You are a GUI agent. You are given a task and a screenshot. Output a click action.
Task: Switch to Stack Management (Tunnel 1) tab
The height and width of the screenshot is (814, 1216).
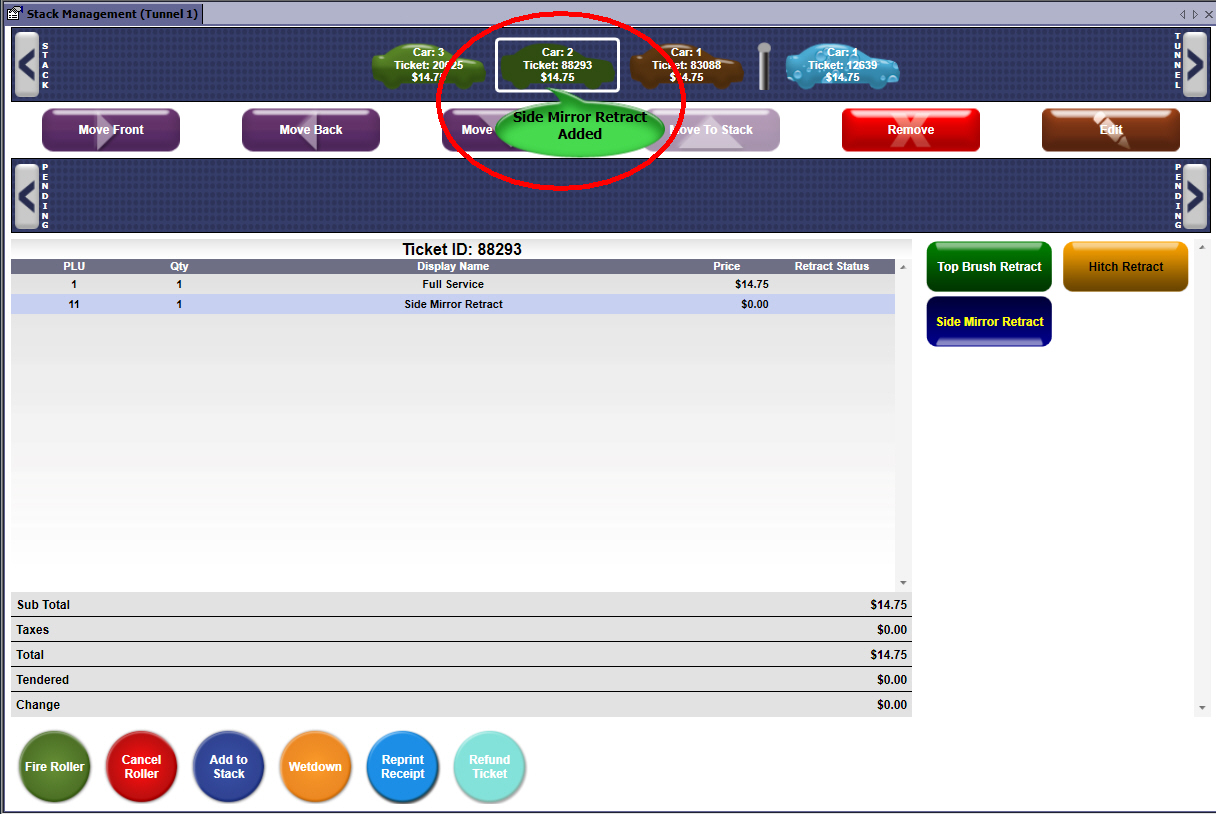click(x=105, y=14)
